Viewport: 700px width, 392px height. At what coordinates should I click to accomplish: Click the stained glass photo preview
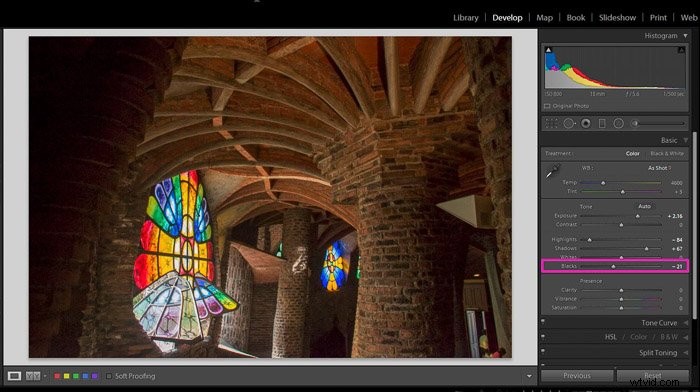270,197
